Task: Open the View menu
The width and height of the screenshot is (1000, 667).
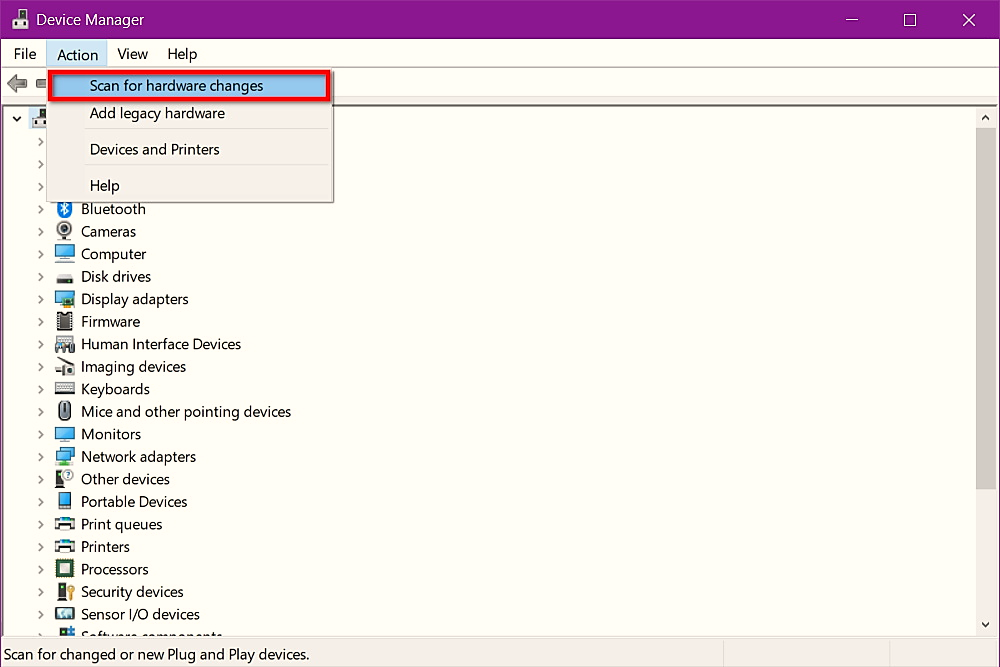Action: [x=132, y=54]
